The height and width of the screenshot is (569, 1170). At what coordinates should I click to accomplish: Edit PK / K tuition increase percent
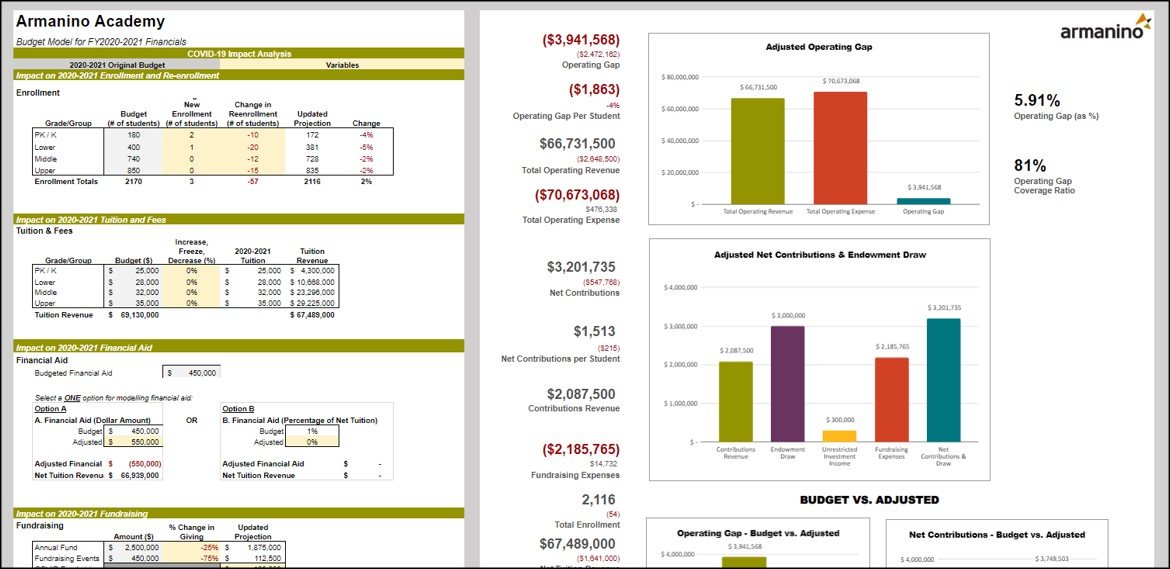[x=191, y=271]
